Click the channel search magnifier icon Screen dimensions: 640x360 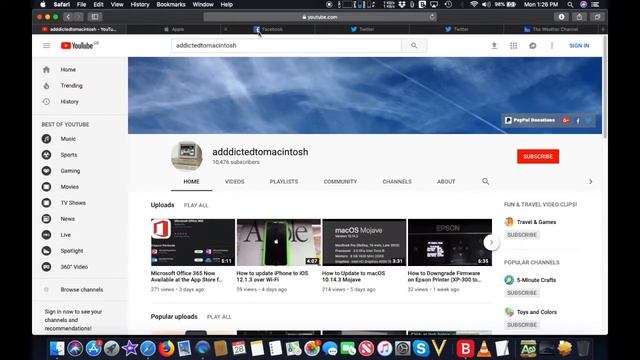point(485,181)
